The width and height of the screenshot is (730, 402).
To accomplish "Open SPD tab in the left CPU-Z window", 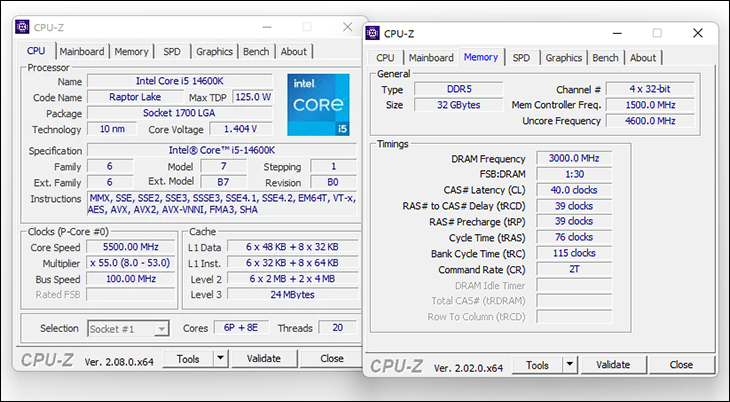I will (172, 51).
